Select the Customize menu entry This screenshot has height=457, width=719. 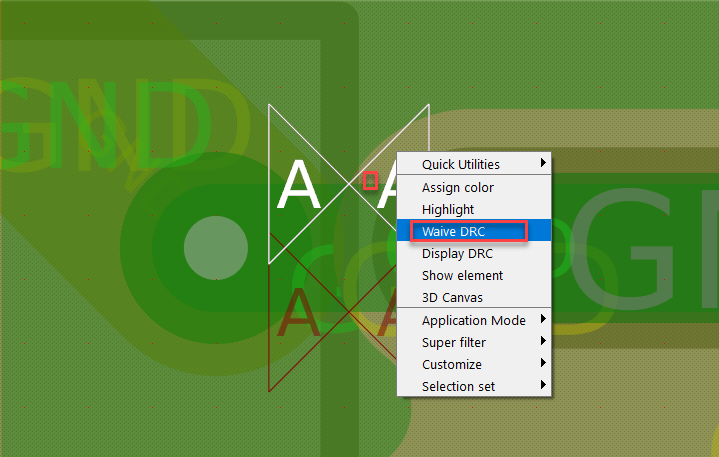(451, 364)
